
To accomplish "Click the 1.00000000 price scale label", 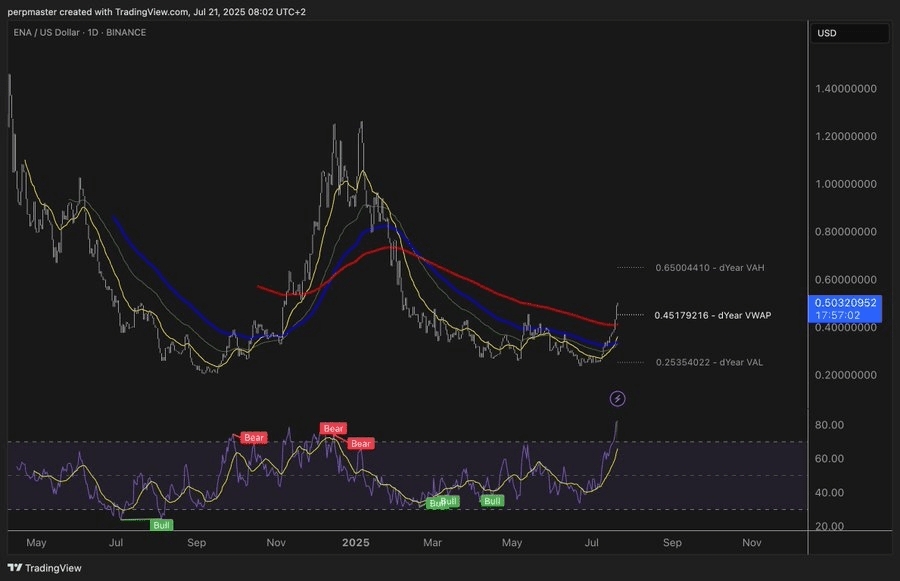I will (846, 185).
